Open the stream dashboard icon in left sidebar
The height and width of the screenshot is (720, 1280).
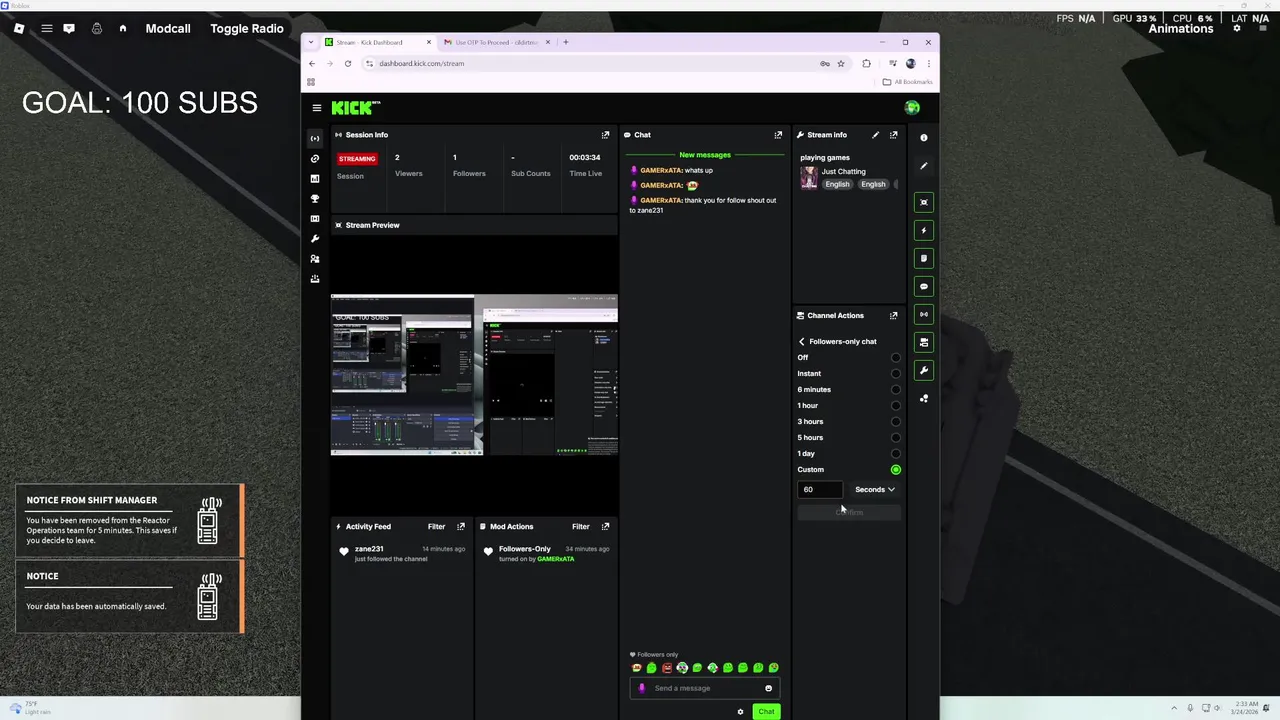(315, 138)
